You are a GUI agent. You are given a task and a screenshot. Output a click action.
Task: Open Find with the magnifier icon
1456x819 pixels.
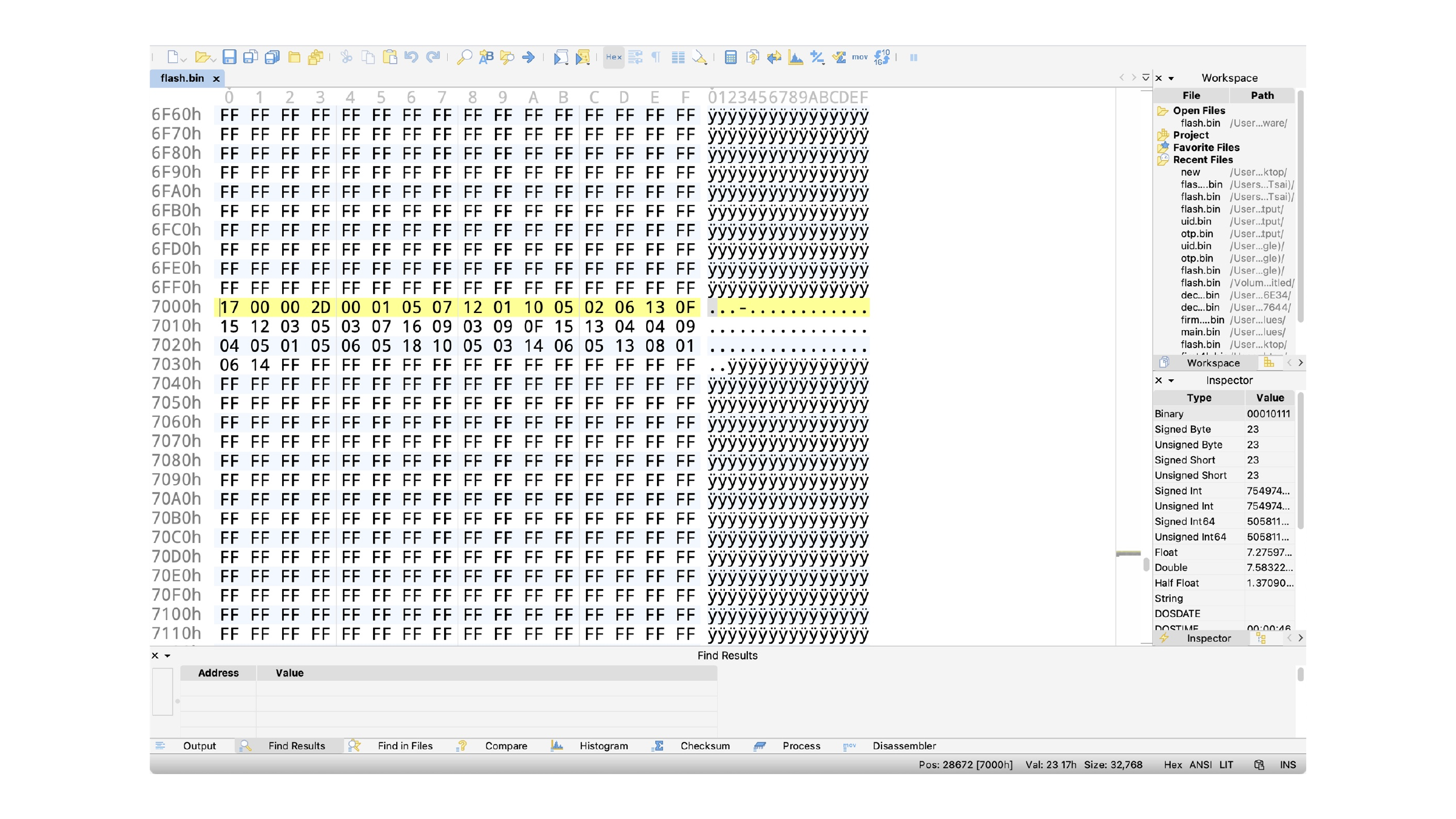tap(464, 57)
